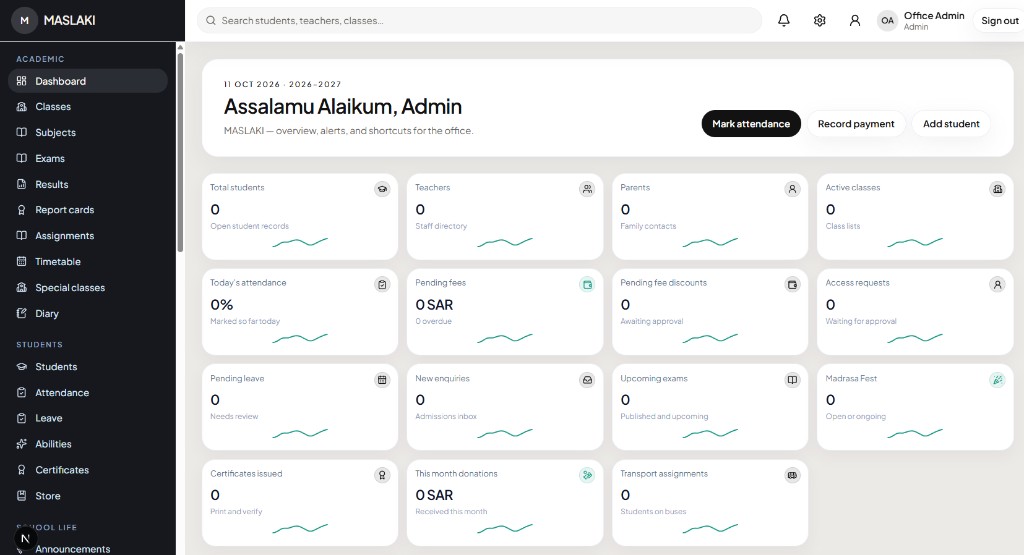
Task: Click the Timetable sidebar icon
Action: tap(22, 261)
